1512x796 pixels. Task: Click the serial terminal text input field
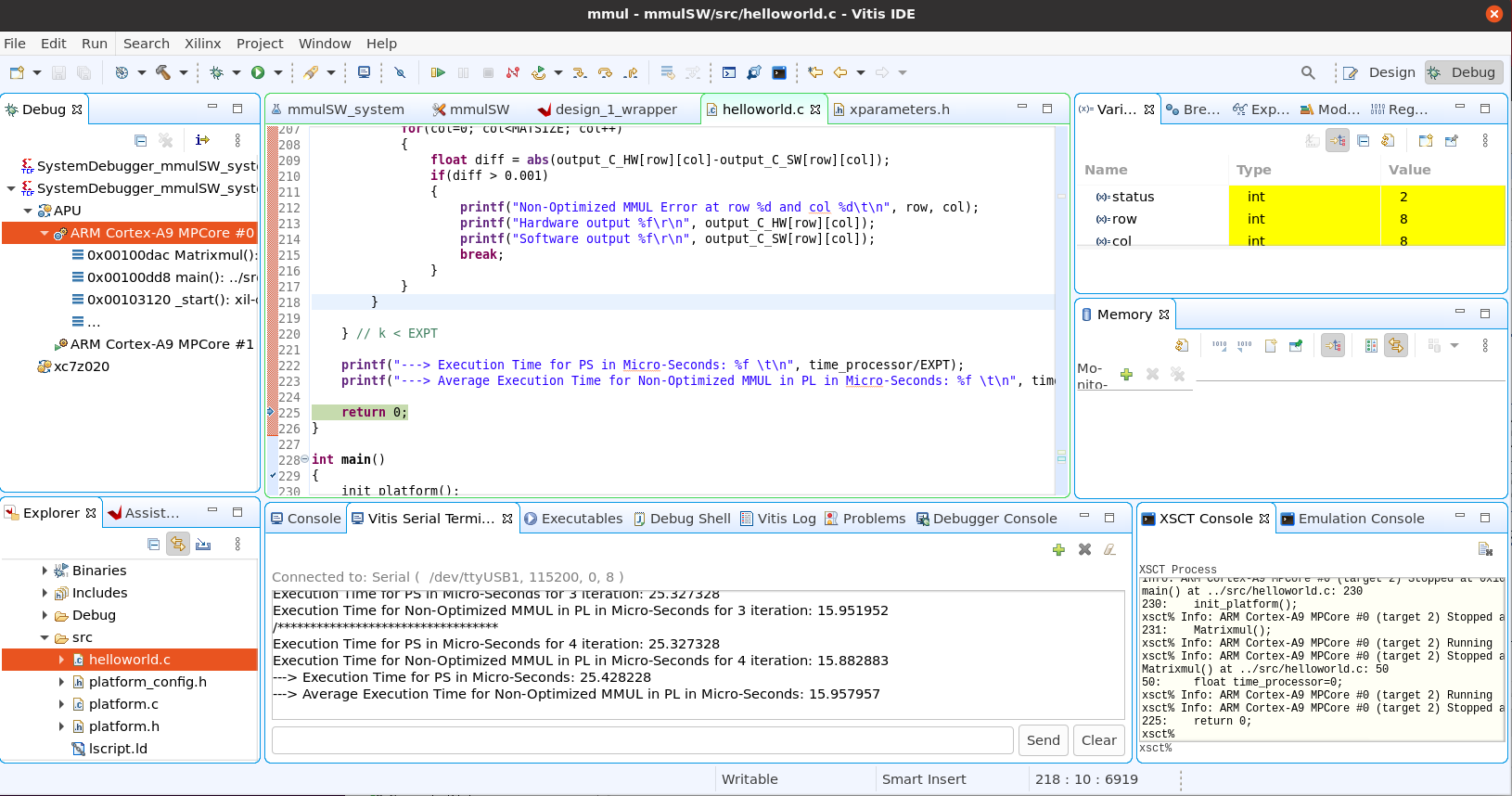[642, 740]
